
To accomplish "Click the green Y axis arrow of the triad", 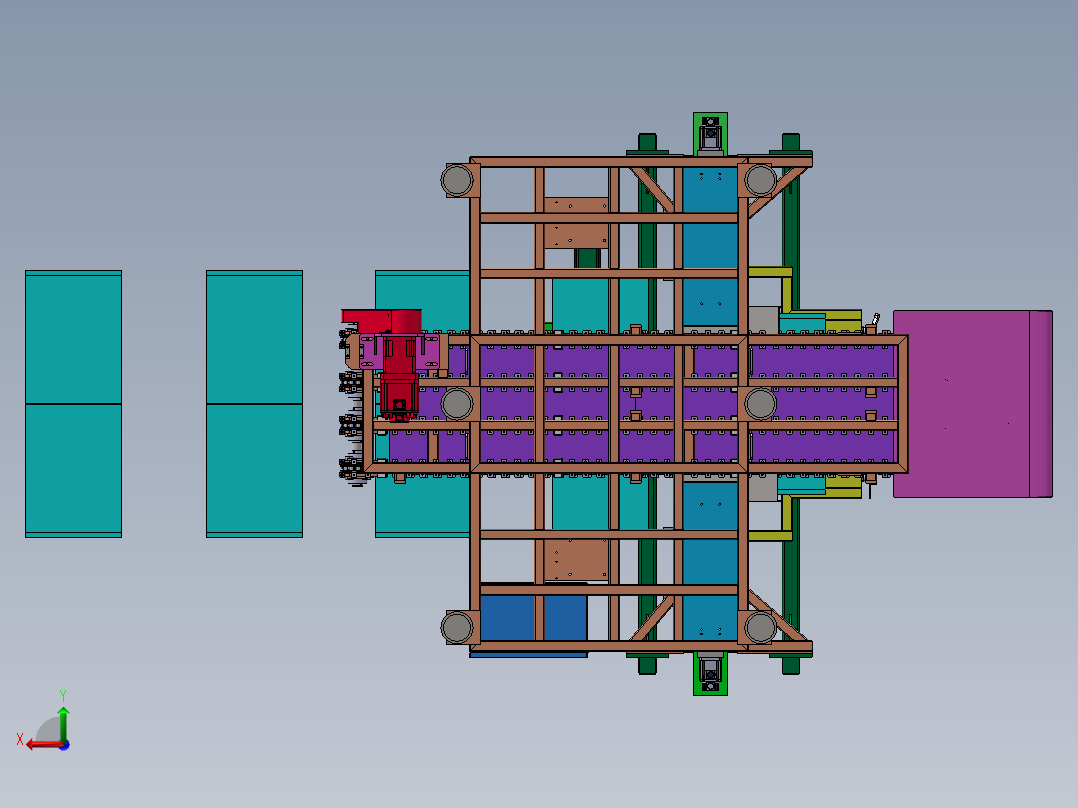I will point(63,723).
